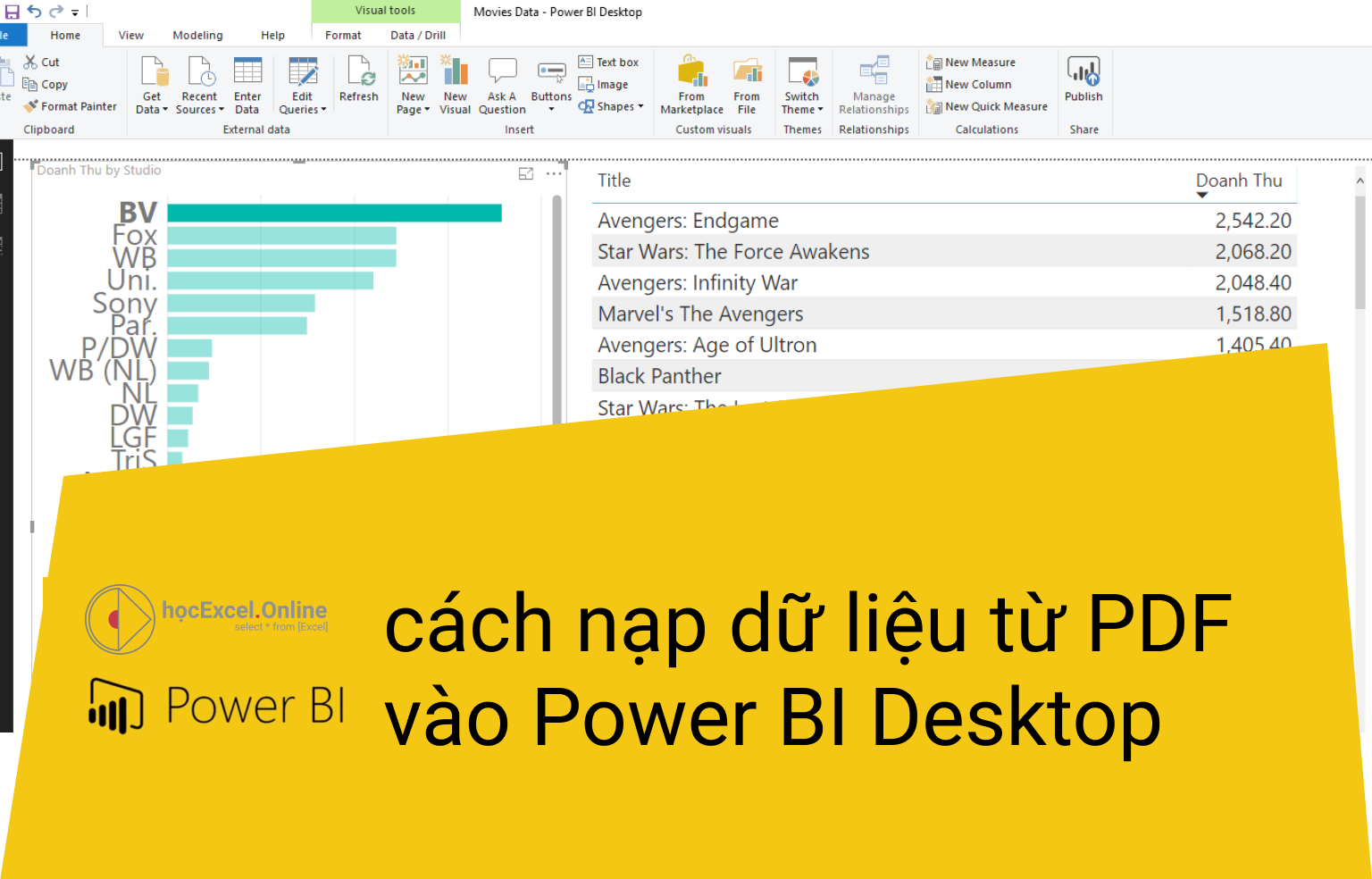Click the Save icon in title bar
The width and height of the screenshot is (1372, 879).
tap(12, 12)
